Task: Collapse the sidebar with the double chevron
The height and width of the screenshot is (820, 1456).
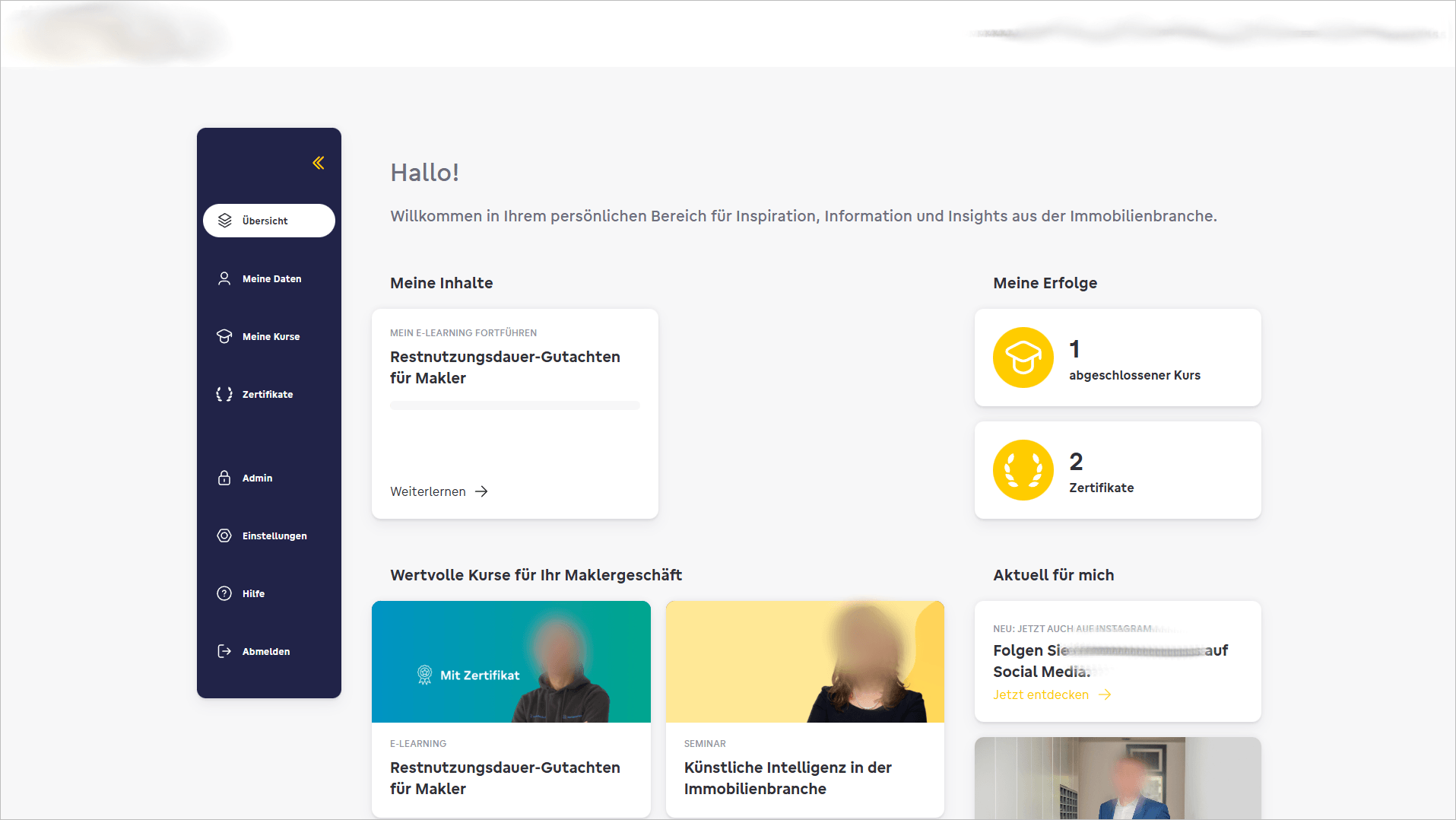Action: pyautogui.click(x=318, y=163)
